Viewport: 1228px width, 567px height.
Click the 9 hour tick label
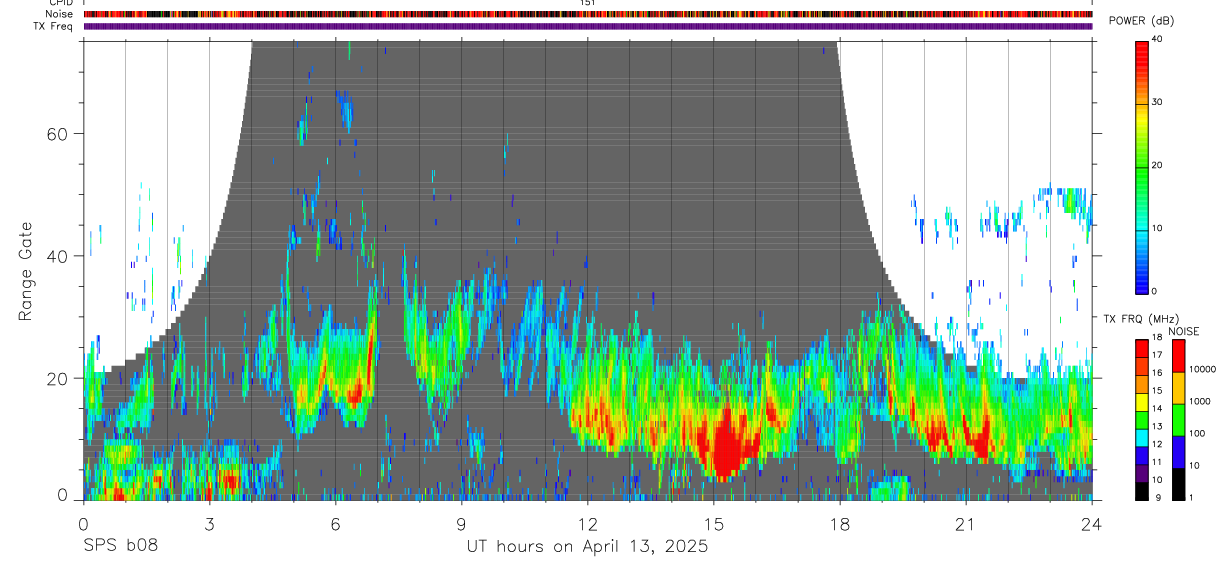pos(461,523)
